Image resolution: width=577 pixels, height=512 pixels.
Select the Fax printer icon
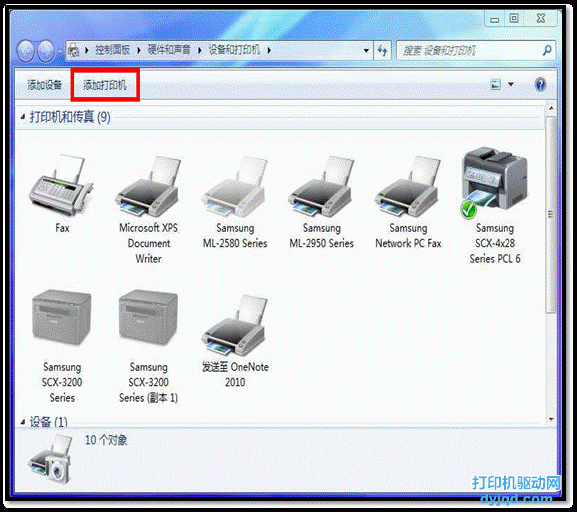coord(62,186)
